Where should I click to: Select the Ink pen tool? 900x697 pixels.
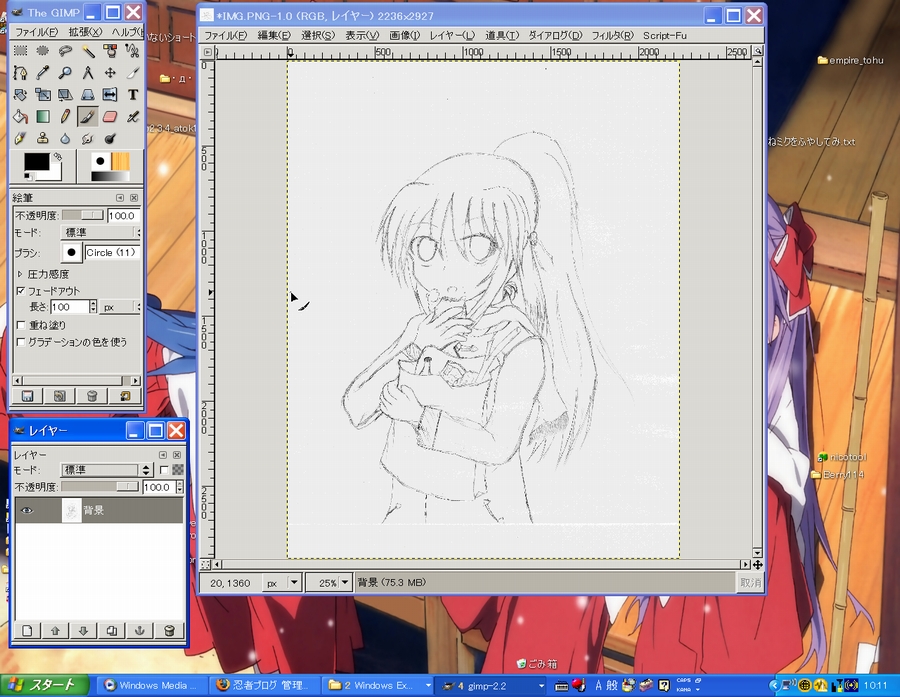coord(20,138)
